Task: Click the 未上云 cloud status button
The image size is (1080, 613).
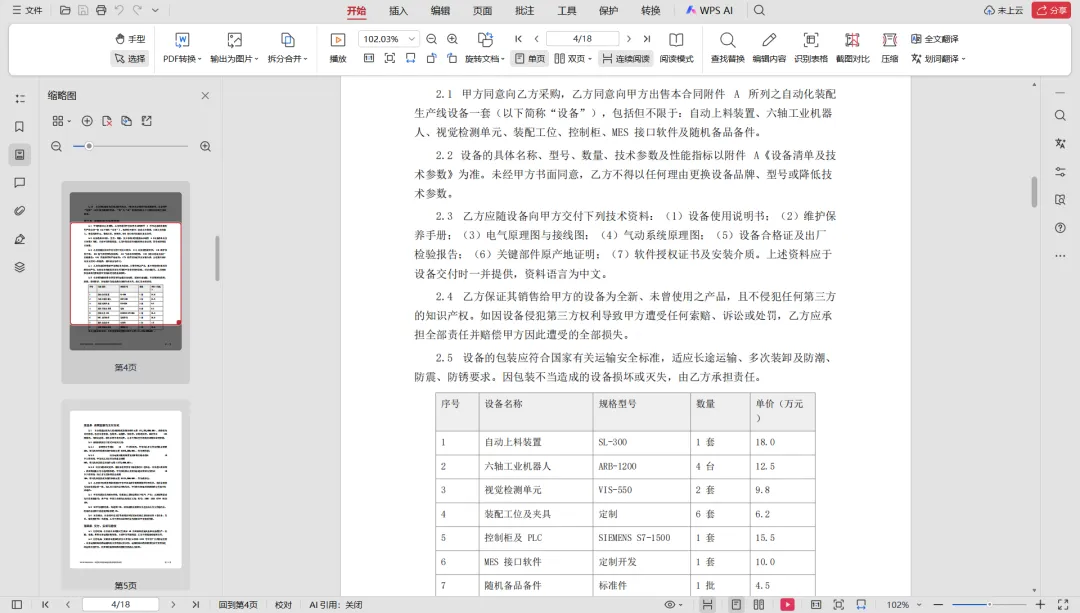Action: (x=1004, y=10)
